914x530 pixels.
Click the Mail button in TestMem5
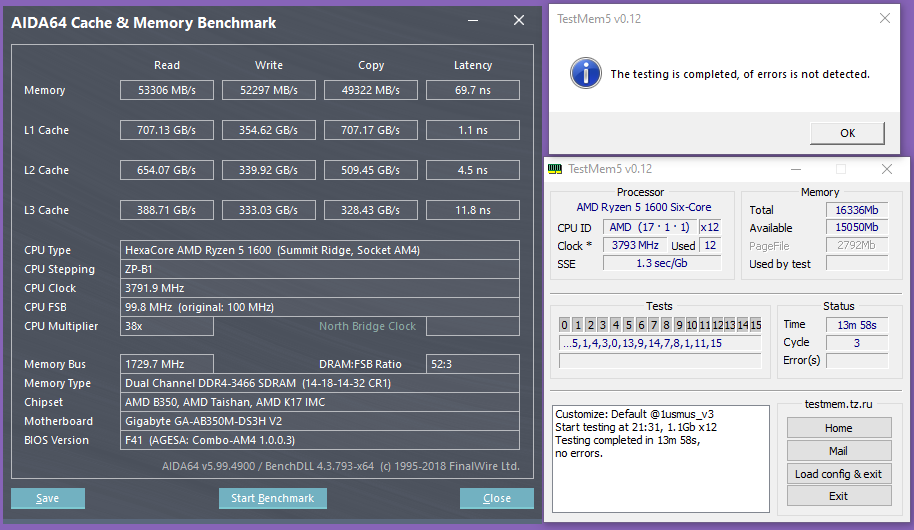click(x=839, y=451)
